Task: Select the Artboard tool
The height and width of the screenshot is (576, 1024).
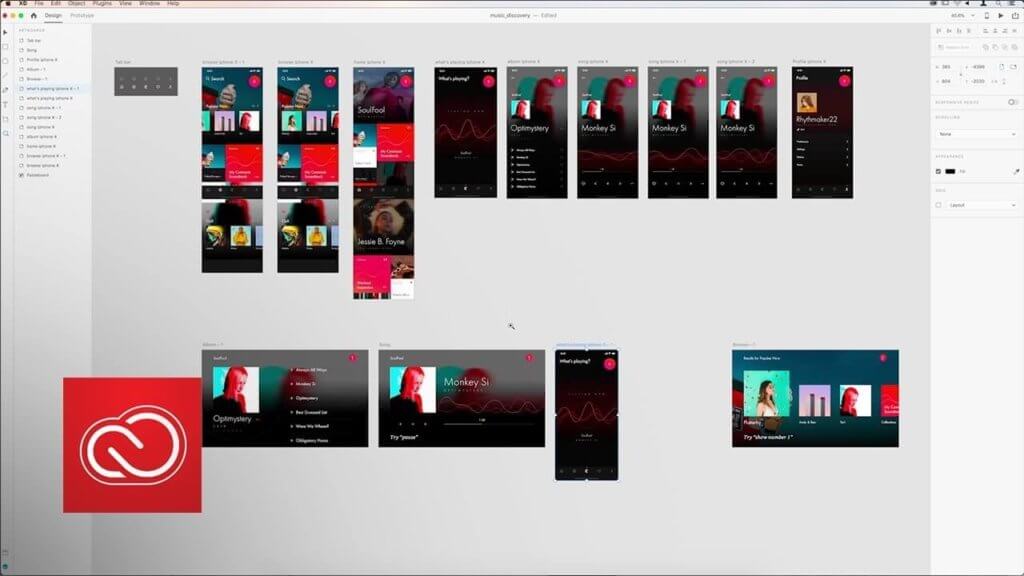Action: [5, 119]
